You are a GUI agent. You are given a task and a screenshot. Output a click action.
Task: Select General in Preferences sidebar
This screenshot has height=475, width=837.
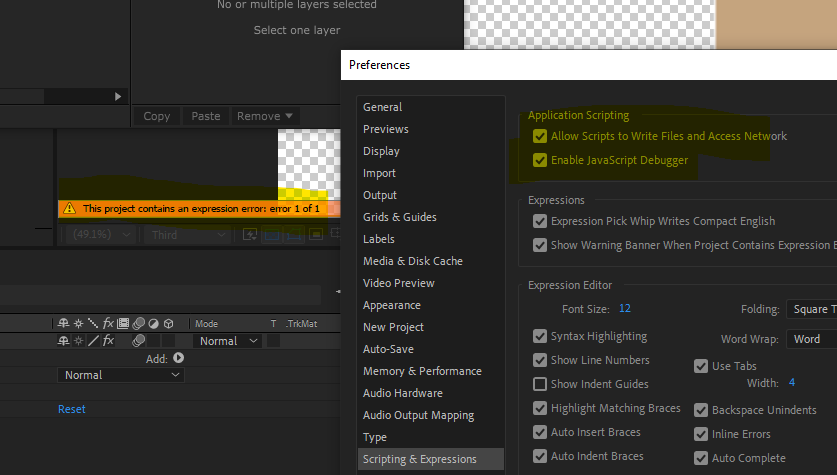click(430, 107)
